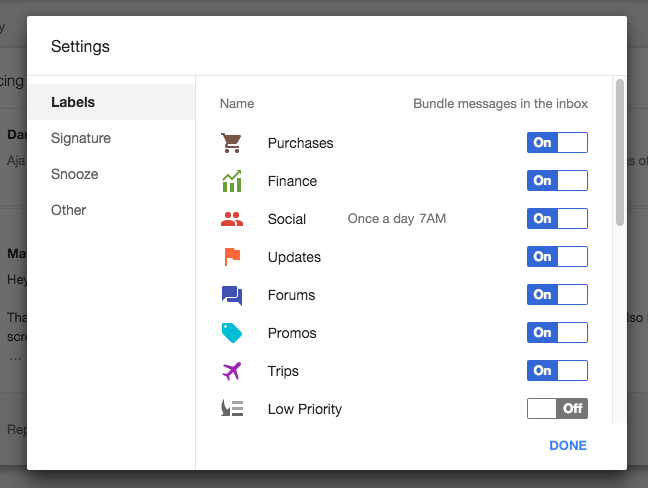Image resolution: width=648 pixels, height=488 pixels.
Task: Click the Finance chart icon
Action: [231, 181]
